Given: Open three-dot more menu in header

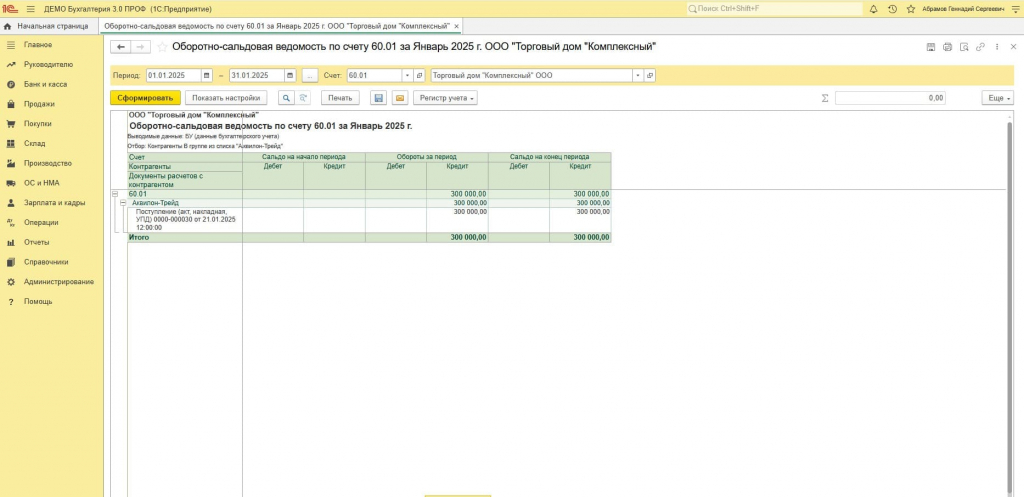Looking at the screenshot, I should pyautogui.click(x=997, y=47).
